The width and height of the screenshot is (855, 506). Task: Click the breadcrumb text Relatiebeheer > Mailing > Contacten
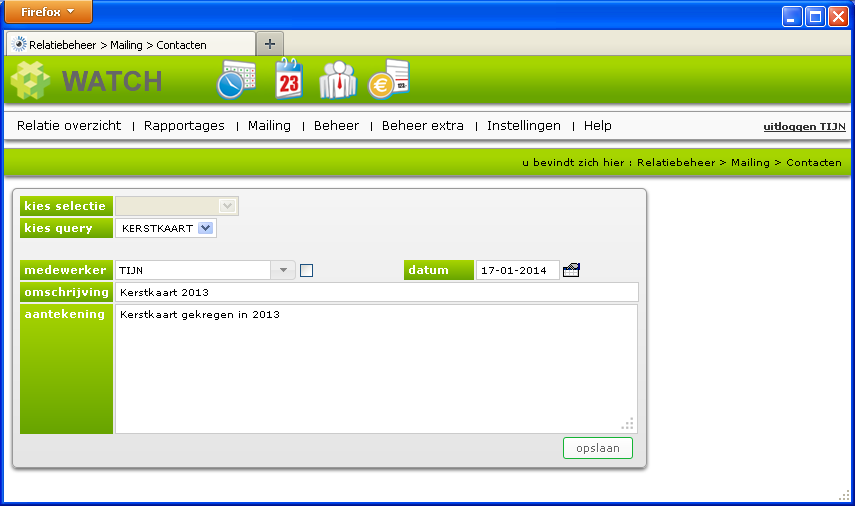[x=739, y=162]
